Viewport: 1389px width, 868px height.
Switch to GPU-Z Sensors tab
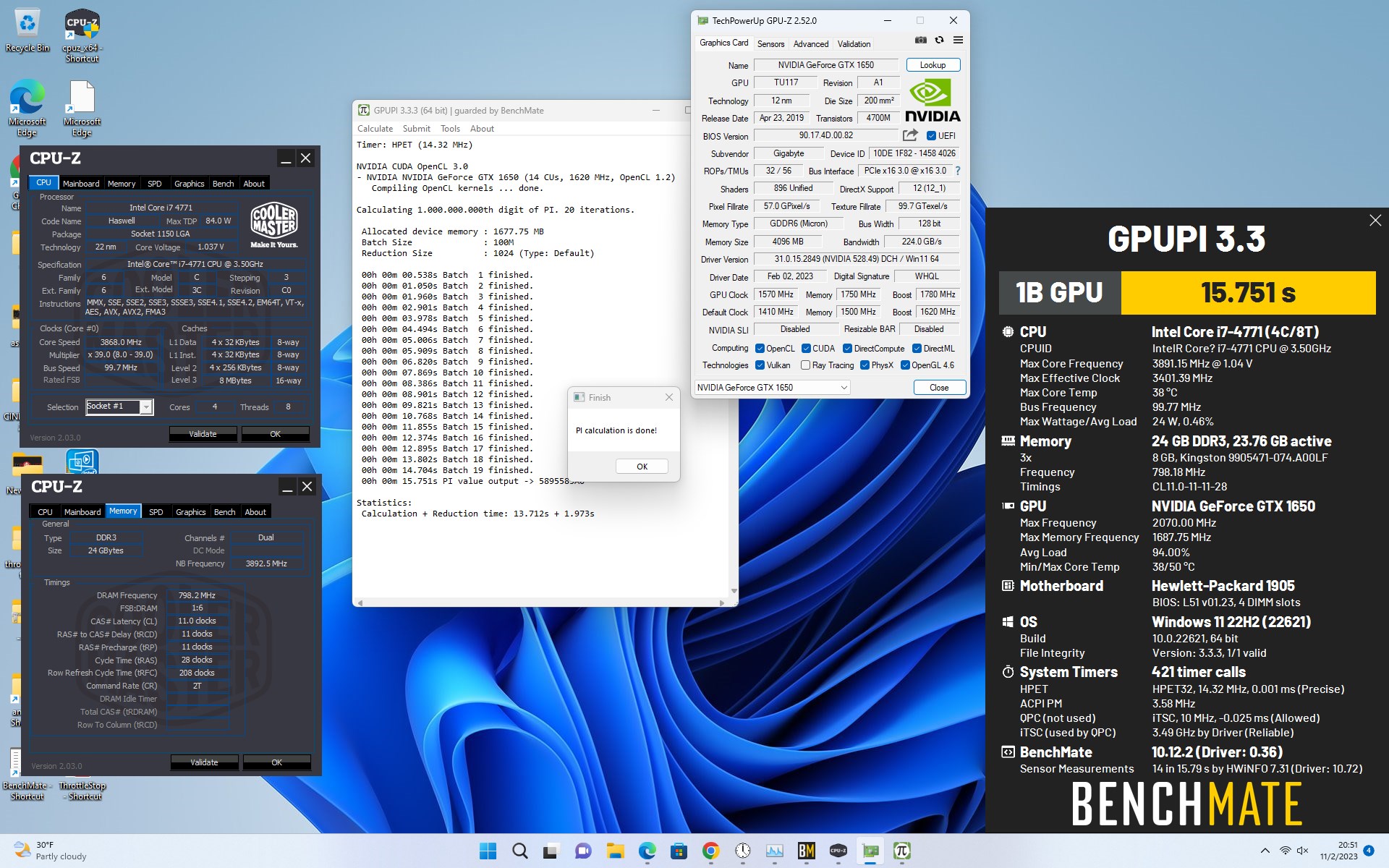click(x=770, y=44)
